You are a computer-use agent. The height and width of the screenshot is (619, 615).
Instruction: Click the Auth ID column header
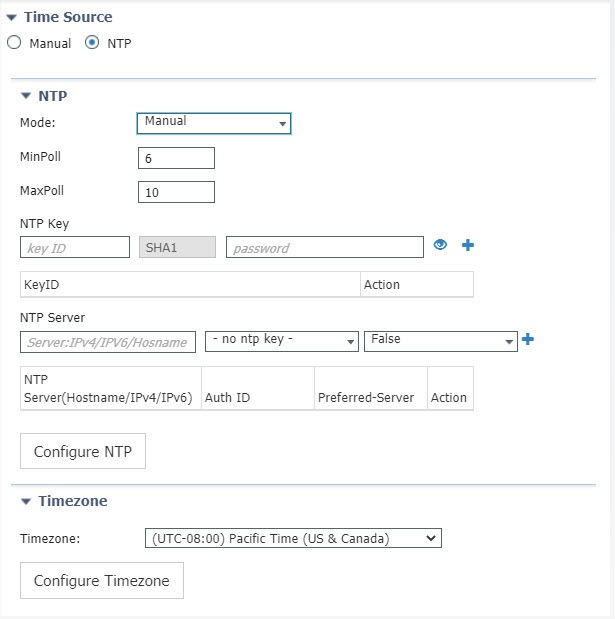coord(258,388)
